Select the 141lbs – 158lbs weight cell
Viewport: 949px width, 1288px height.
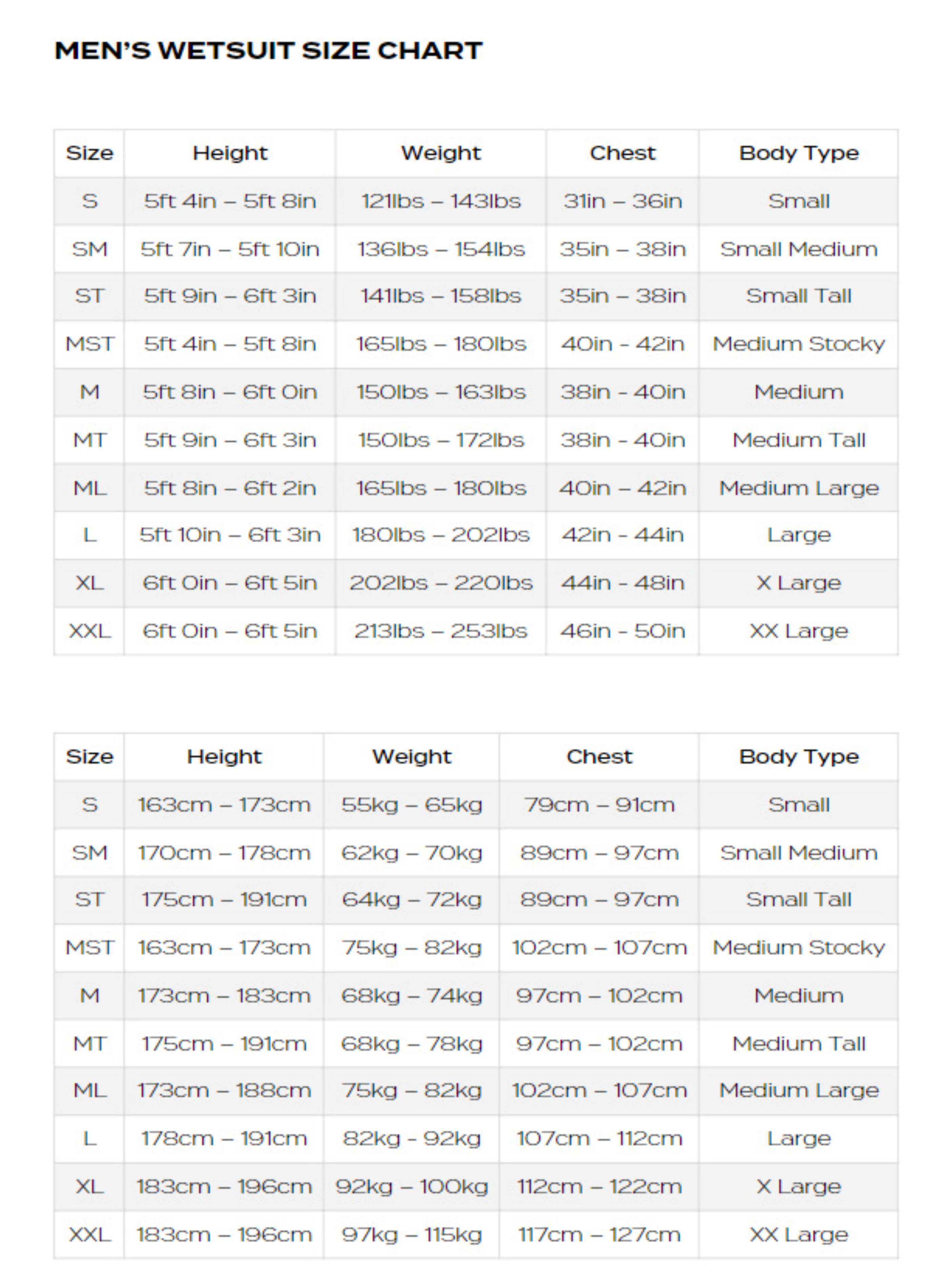pyautogui.click(x=441, y=296)
